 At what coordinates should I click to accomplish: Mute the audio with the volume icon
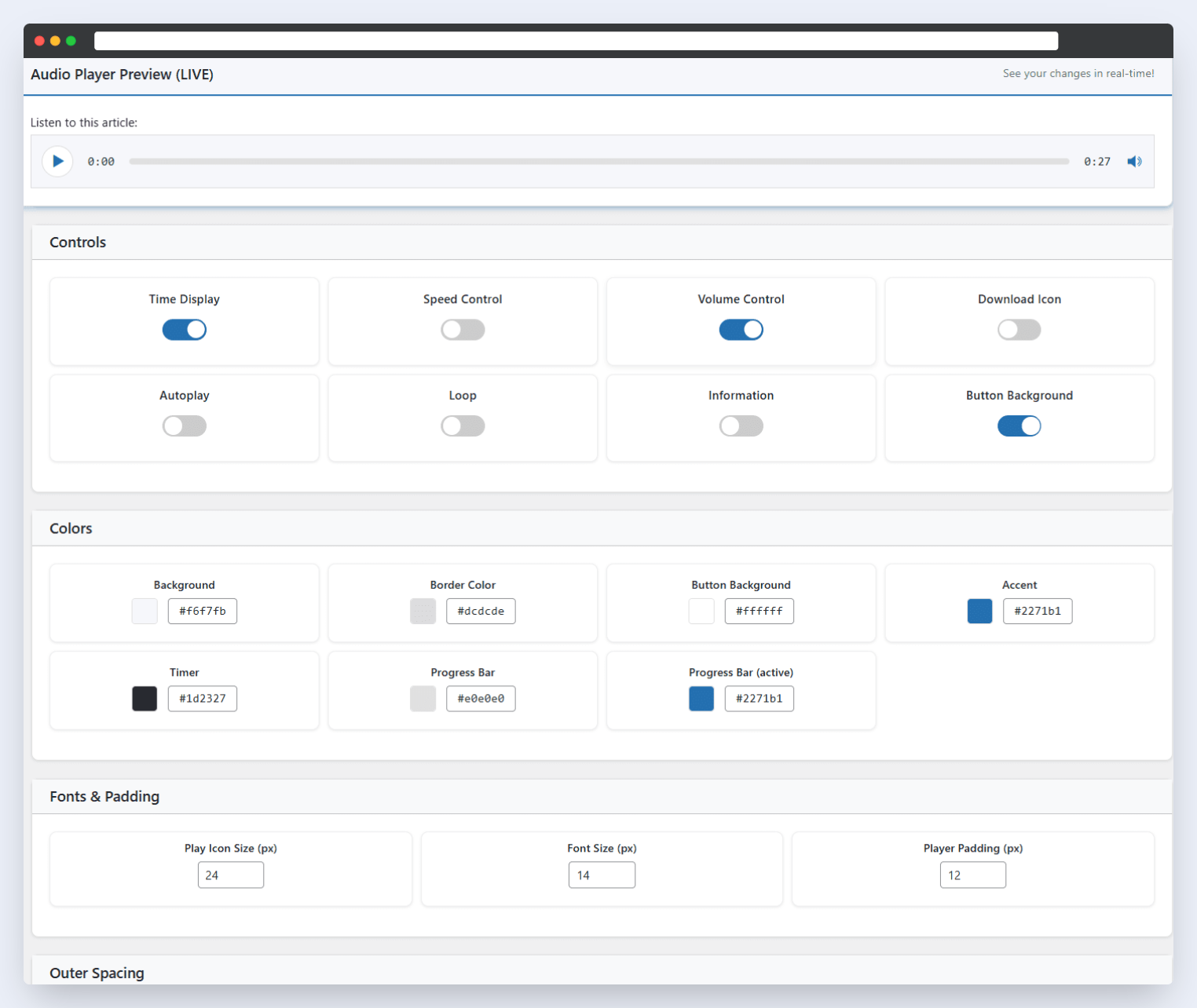[x=1134, y=161]
